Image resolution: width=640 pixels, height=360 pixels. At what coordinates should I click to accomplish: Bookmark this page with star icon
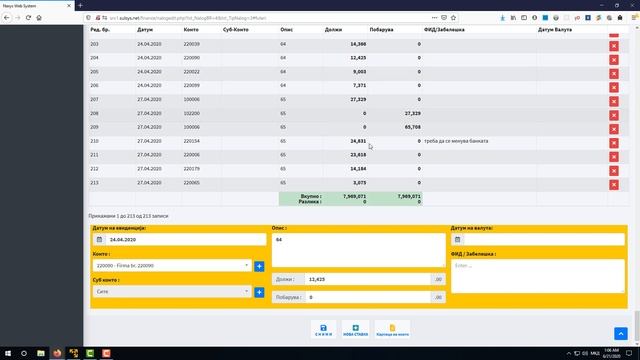click(x=453, y=18)
